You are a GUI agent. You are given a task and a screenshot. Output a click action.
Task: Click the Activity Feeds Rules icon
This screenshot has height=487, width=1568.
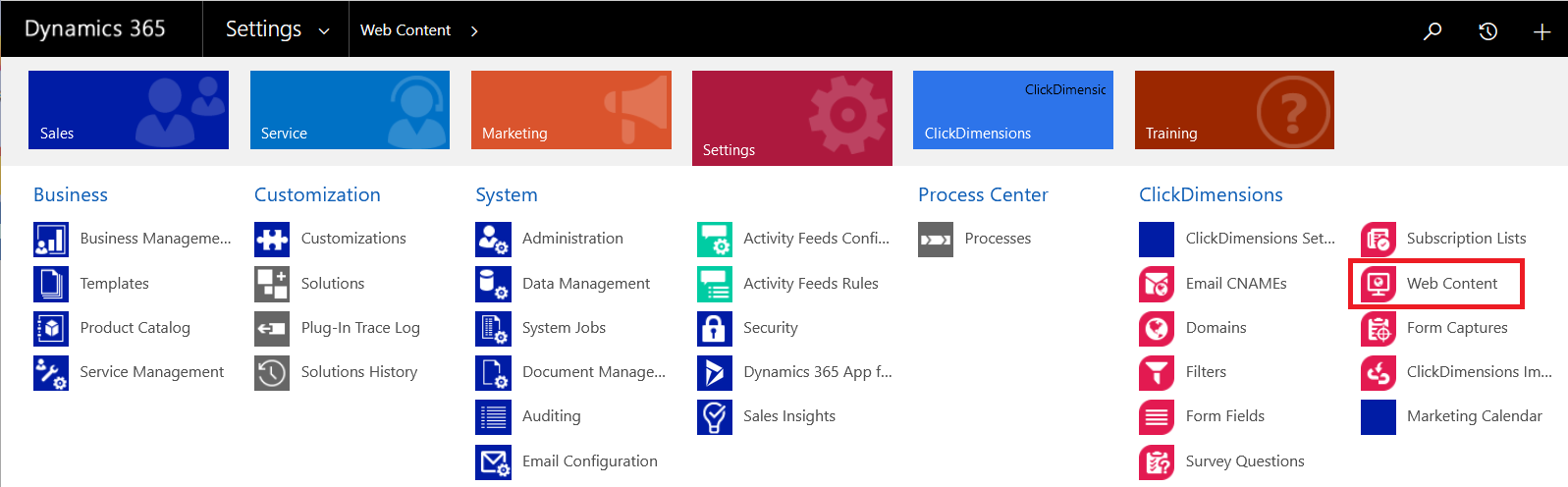(x=715, y=284)
